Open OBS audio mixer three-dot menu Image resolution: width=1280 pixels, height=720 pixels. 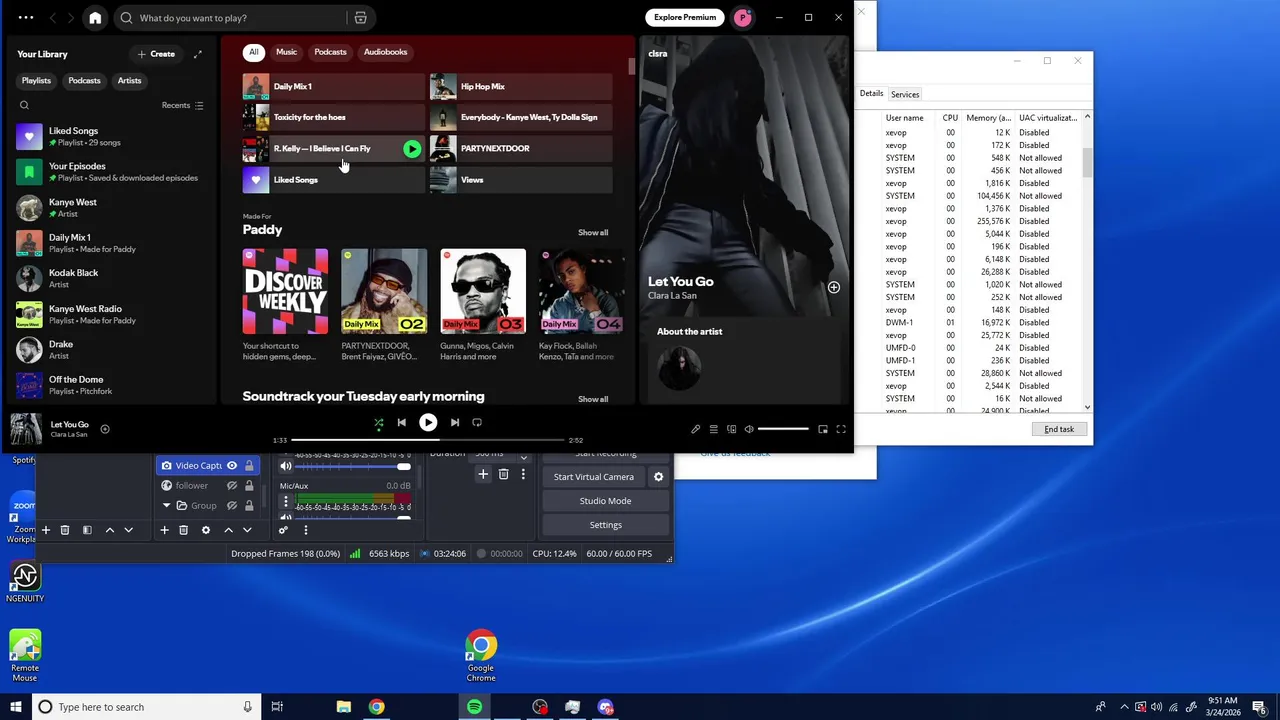pos(305,530)
